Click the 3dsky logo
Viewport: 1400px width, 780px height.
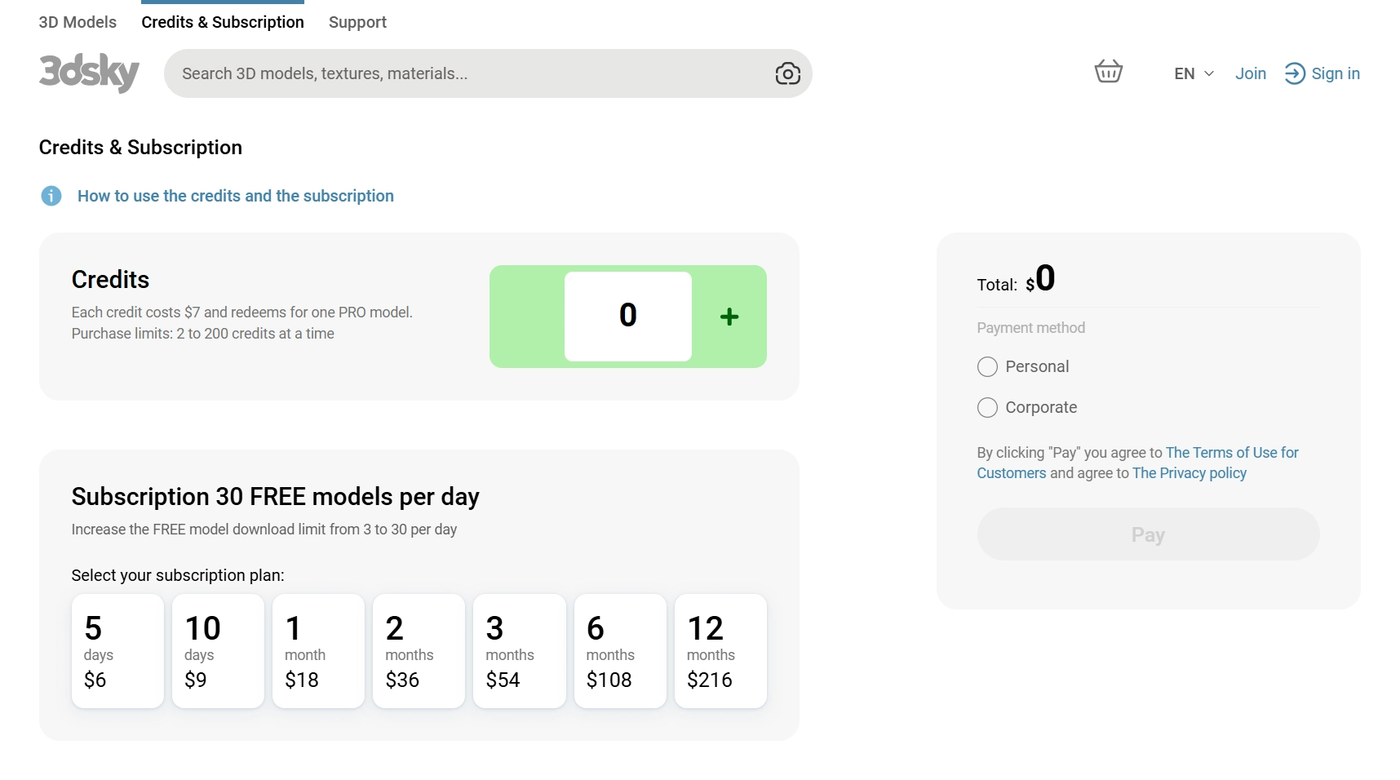point(88,73)
